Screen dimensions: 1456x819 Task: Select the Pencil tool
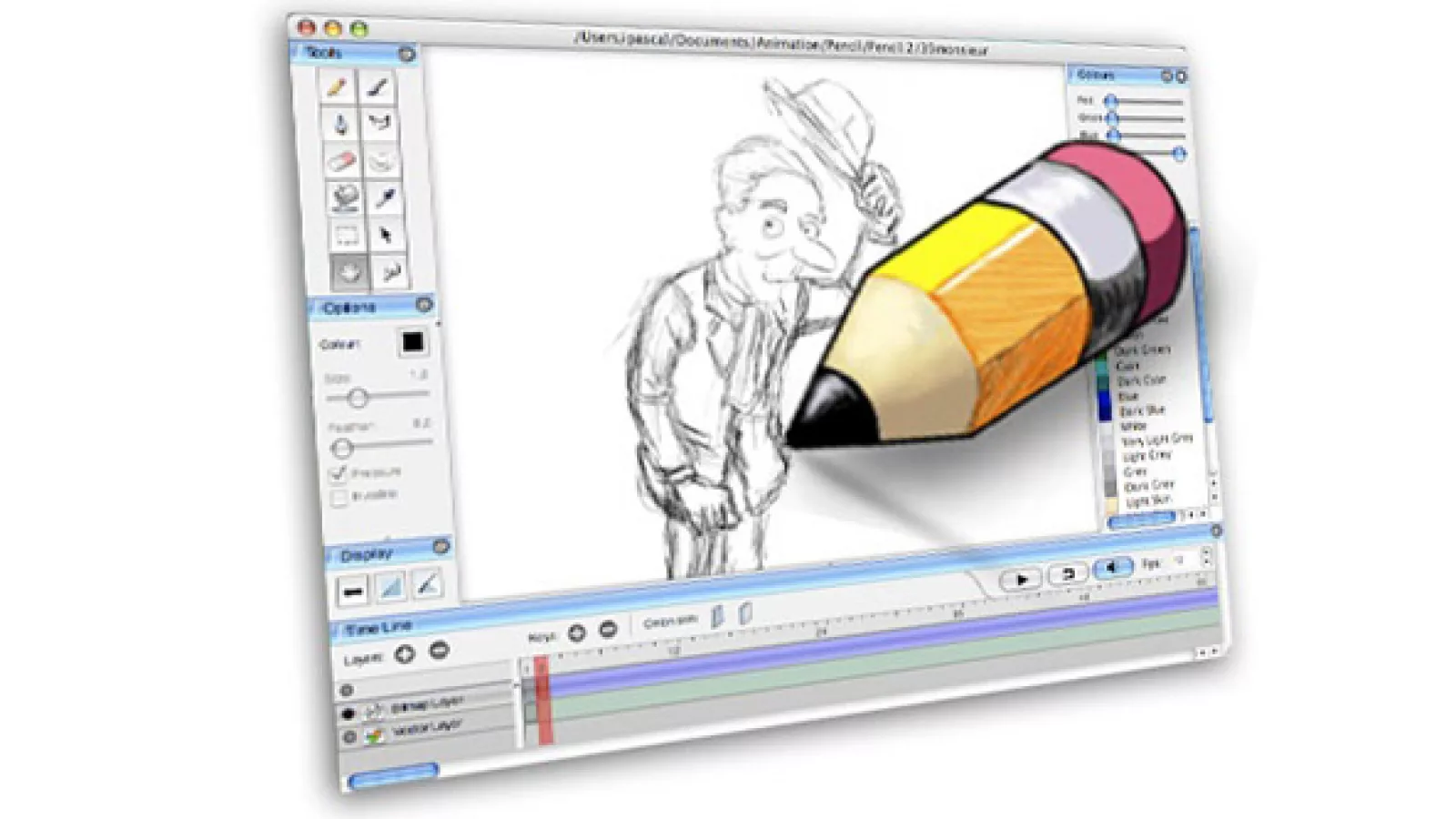(338, 87)
